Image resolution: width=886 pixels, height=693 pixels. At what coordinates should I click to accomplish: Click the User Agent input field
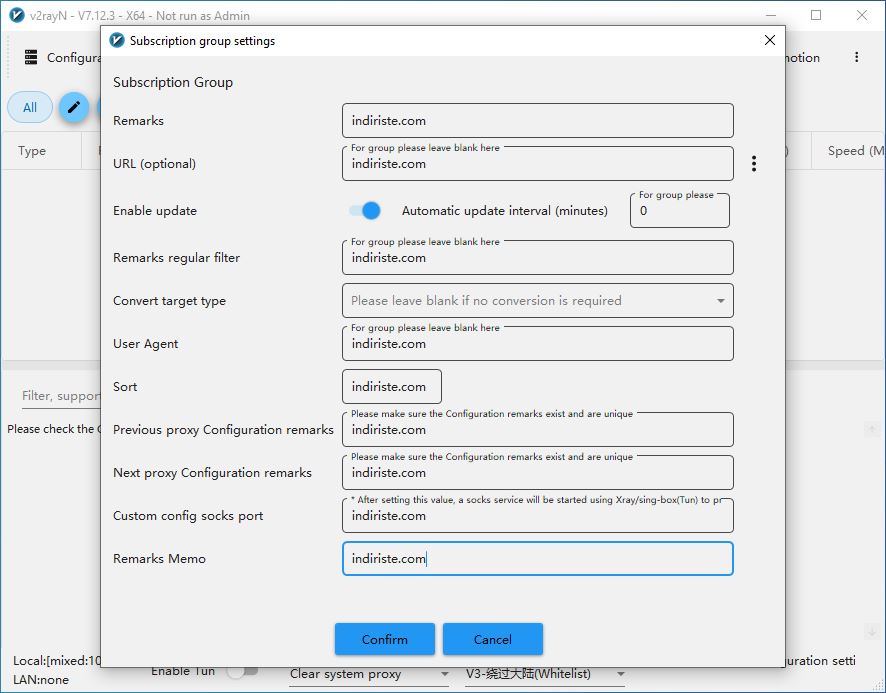(537, 344)
